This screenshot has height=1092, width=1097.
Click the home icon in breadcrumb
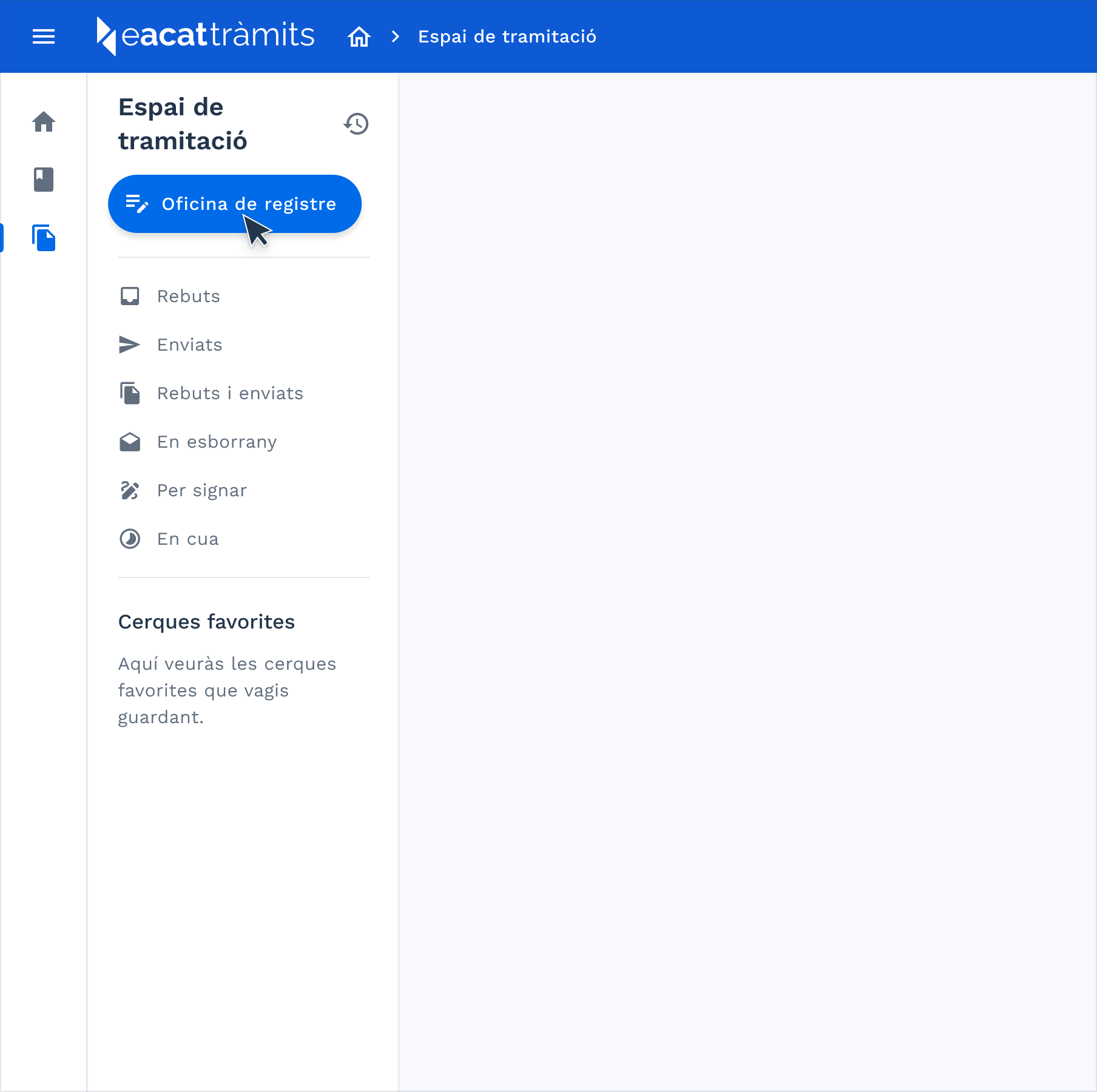359,36
